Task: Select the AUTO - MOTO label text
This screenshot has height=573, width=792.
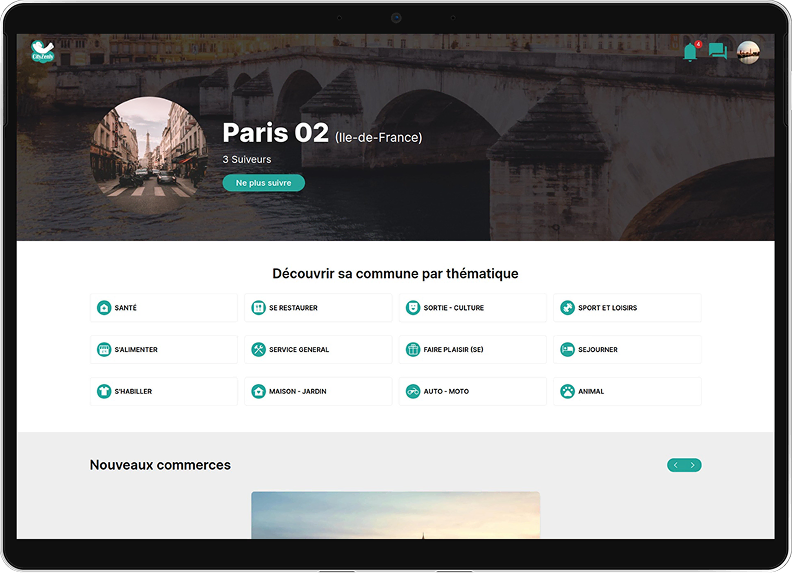Action: [x=447, y=392]
